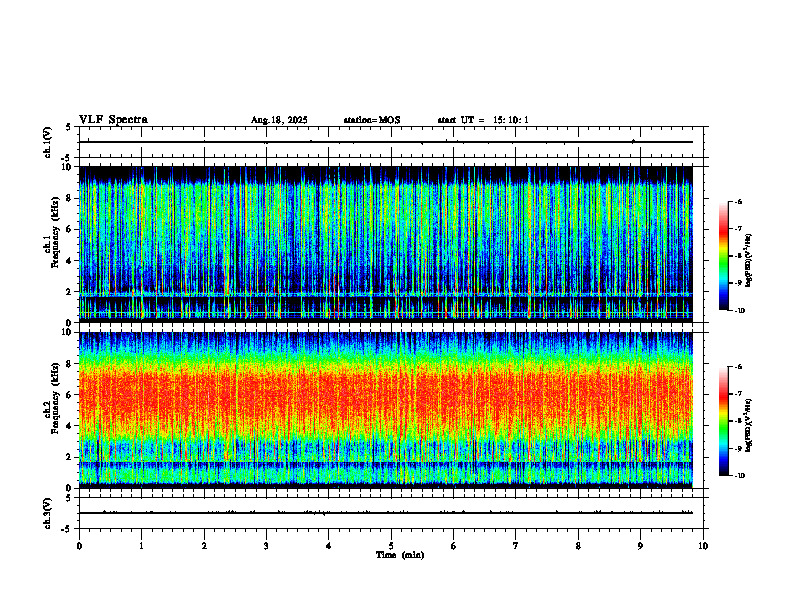Click time axis tick label "7"
Viewport: 792px width, 612px height.
pos(516,546)
